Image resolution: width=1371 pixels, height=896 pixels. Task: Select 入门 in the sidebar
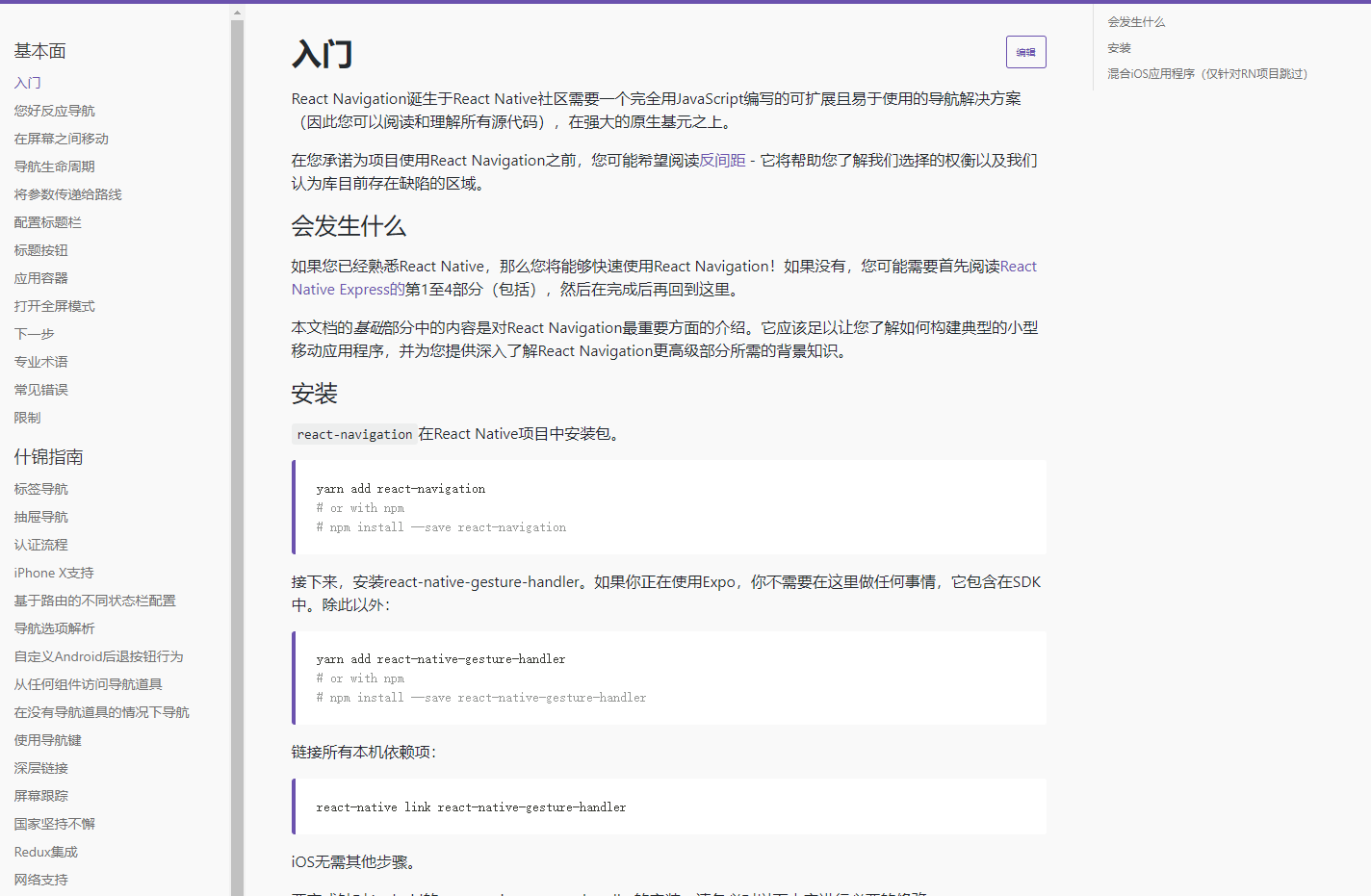[27, 83]
